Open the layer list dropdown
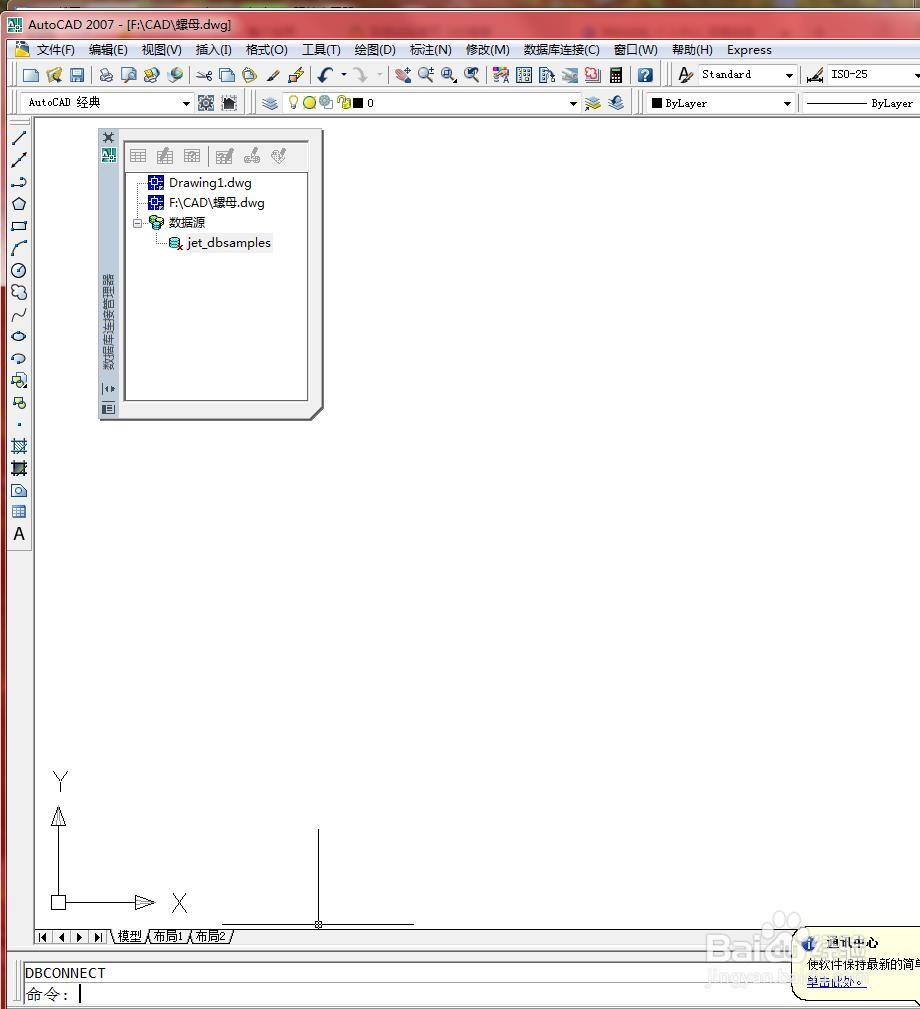Viewport: 920px width, 1009px height. [x=573, y=103]
